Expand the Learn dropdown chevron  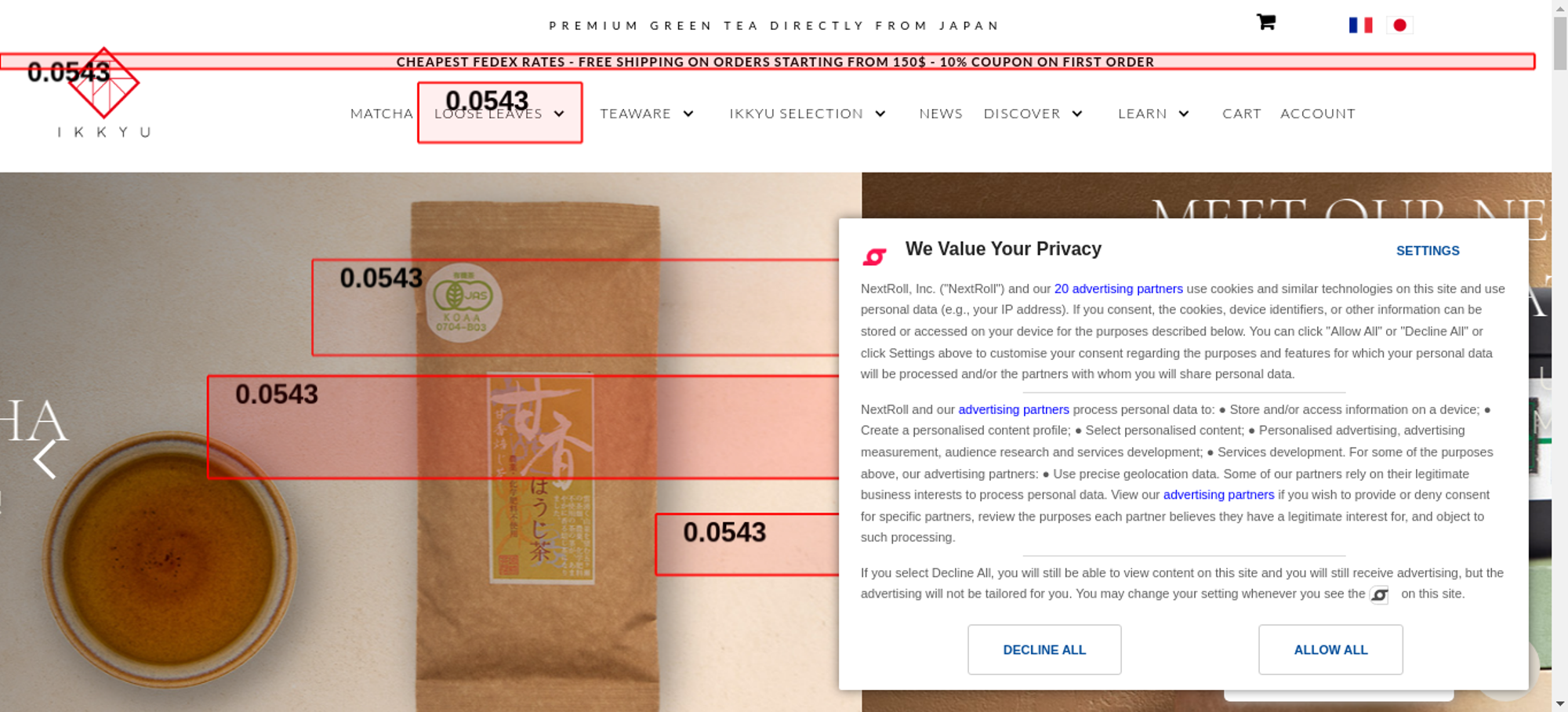click(x=1184, y=114)
